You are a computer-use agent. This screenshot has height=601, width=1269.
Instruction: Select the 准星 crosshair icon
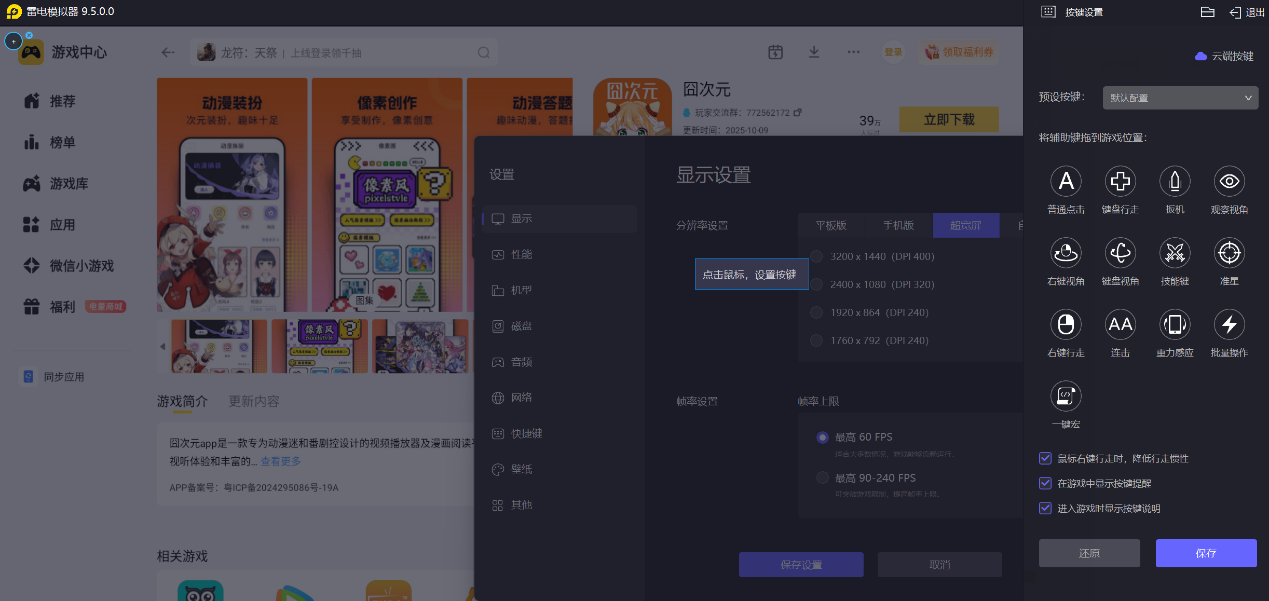click(x=1228, y=253)
